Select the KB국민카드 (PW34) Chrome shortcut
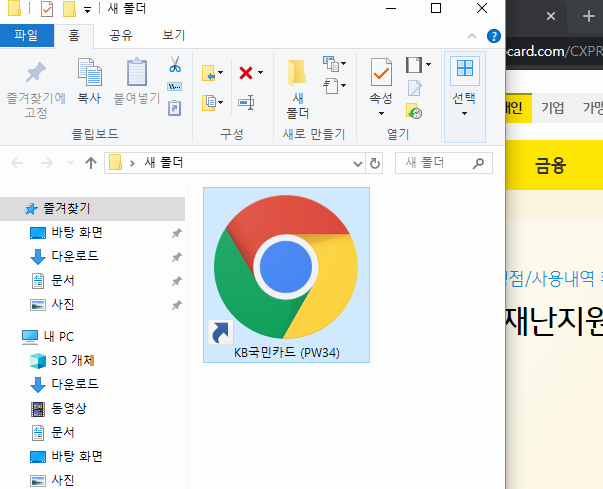 click(x=287, y=275)
